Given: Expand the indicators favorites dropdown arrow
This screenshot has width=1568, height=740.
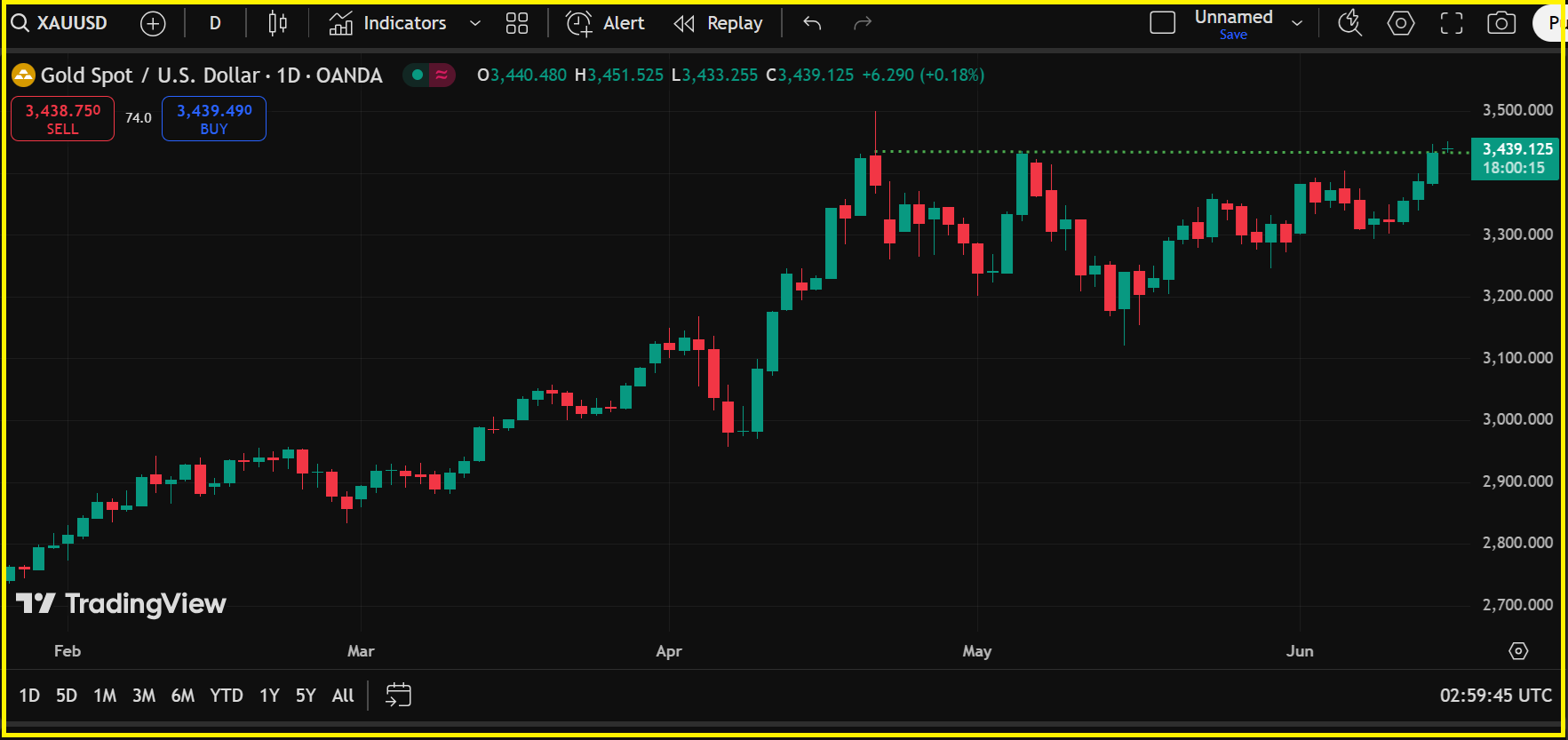Looking at the screenshot, I should click(x=475, y=24).
